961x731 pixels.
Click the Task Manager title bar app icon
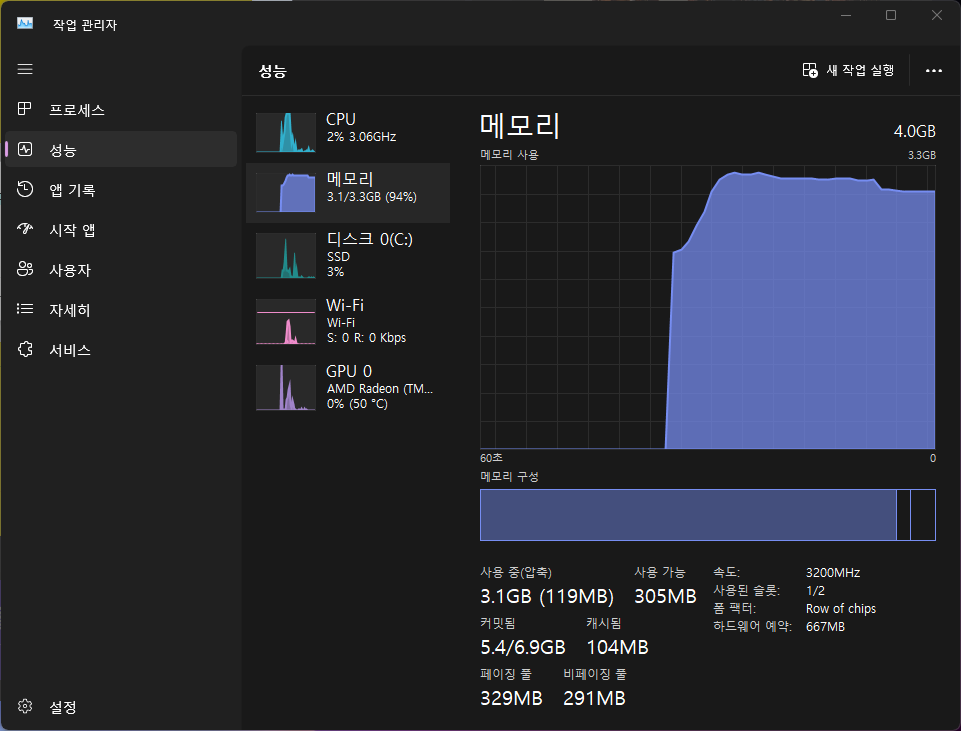point(25,24)
